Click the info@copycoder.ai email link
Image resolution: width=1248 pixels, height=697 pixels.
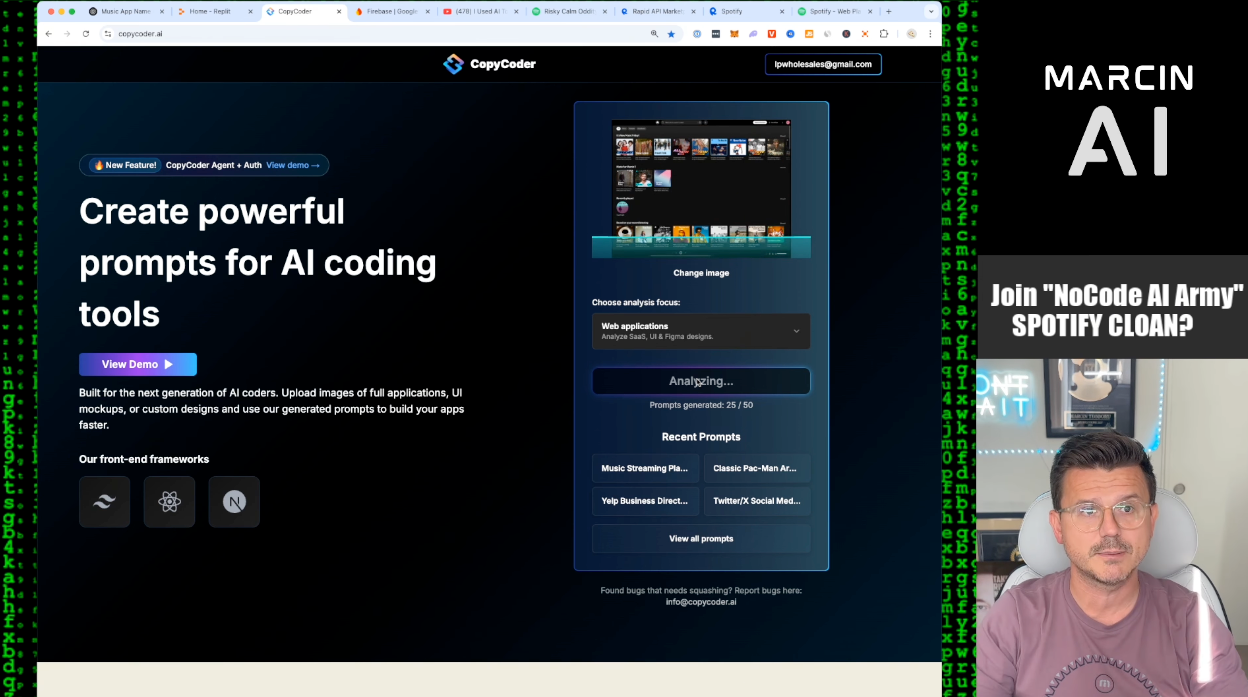click(x=701, y=602)
